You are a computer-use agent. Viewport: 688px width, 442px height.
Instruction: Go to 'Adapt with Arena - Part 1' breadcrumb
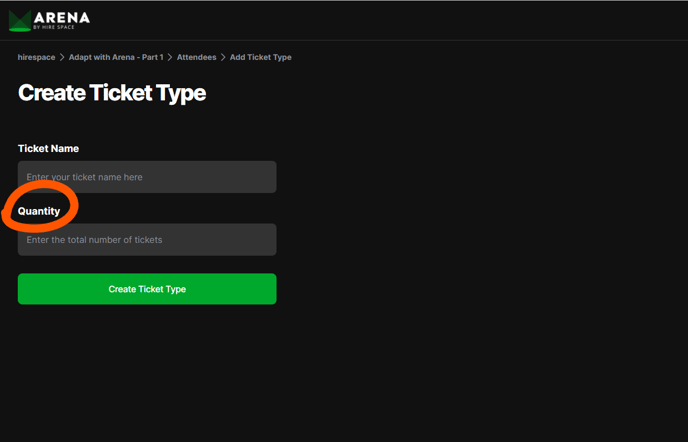coord(116,57)
